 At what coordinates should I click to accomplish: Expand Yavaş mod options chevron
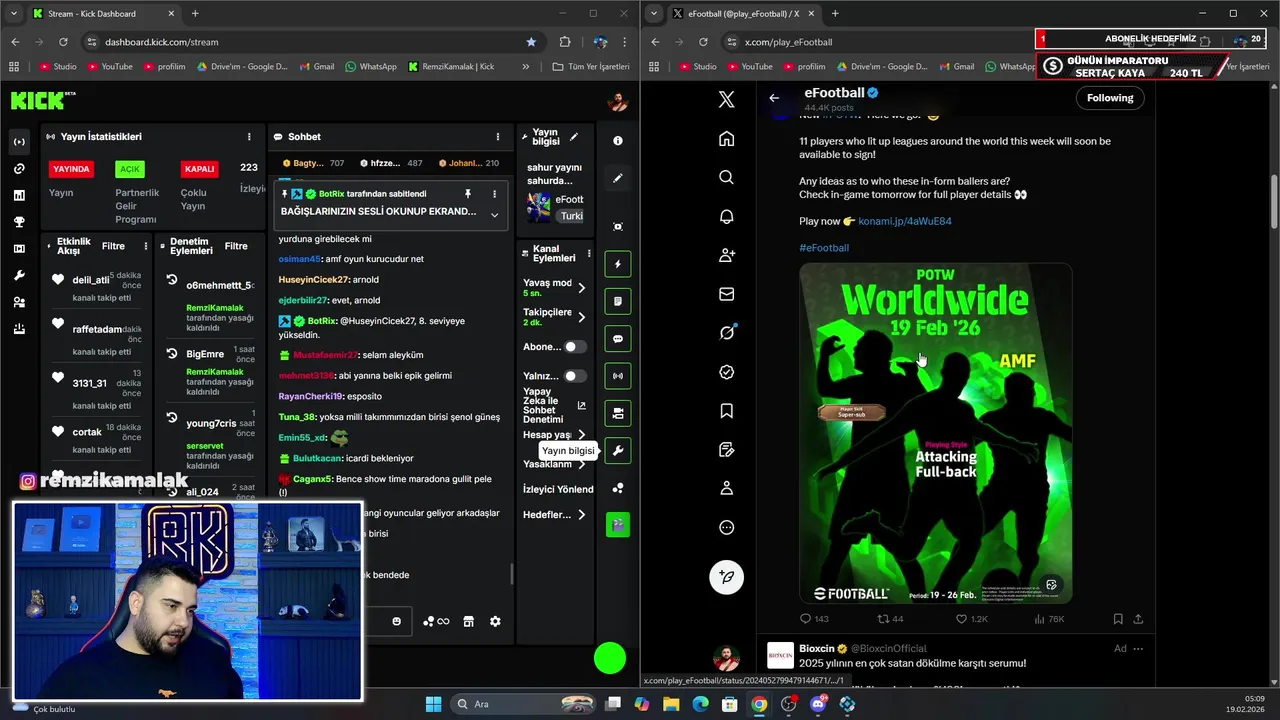point(582,288)
